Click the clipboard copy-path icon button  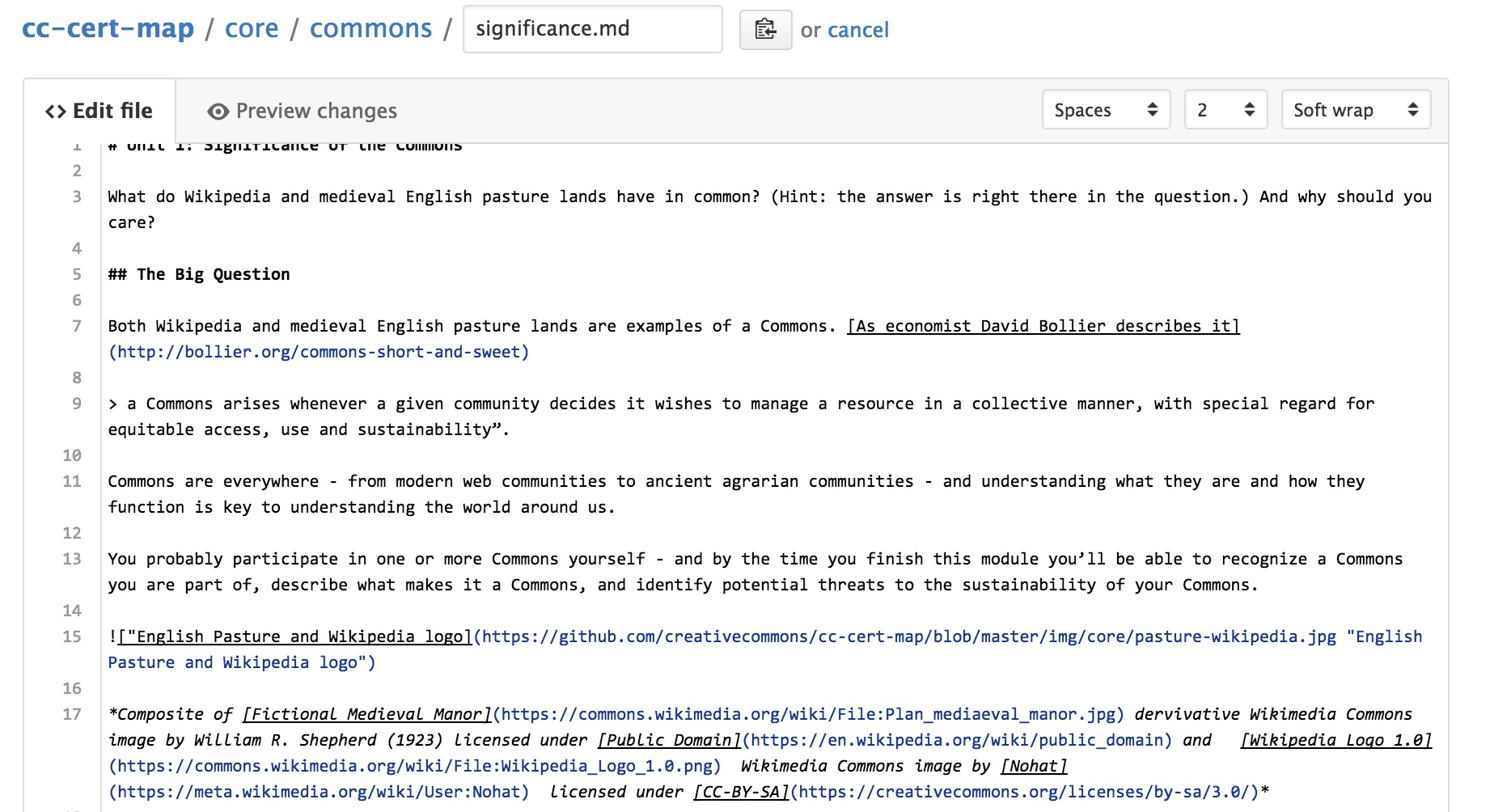(765, 30)
